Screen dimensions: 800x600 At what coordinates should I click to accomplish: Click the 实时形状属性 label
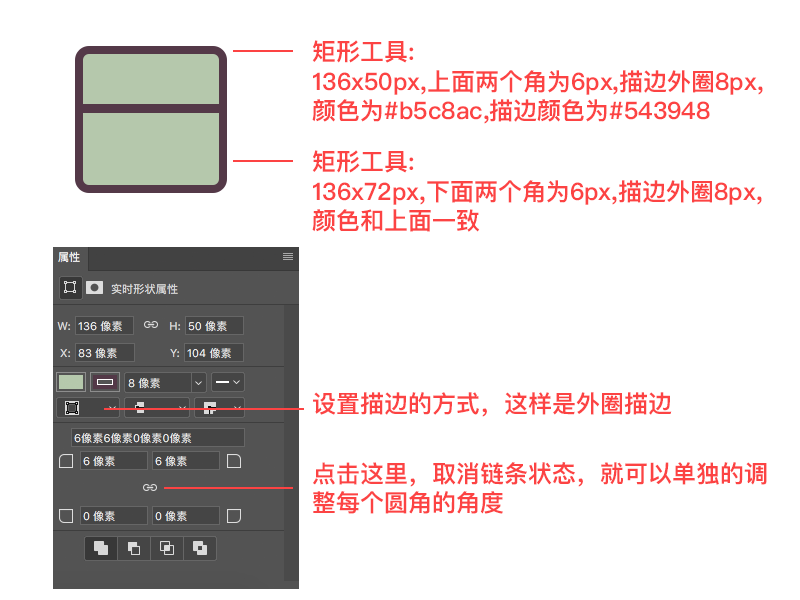(144, 289)
